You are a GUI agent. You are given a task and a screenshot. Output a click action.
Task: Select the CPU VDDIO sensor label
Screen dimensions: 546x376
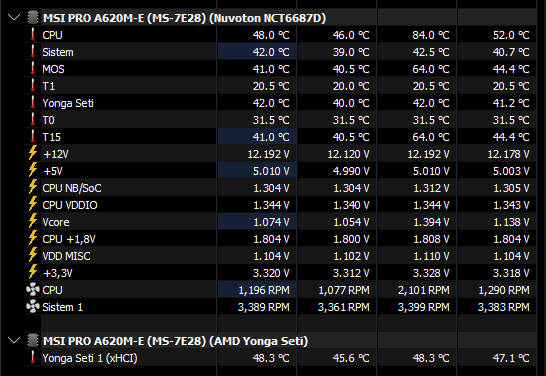[70, 205]
